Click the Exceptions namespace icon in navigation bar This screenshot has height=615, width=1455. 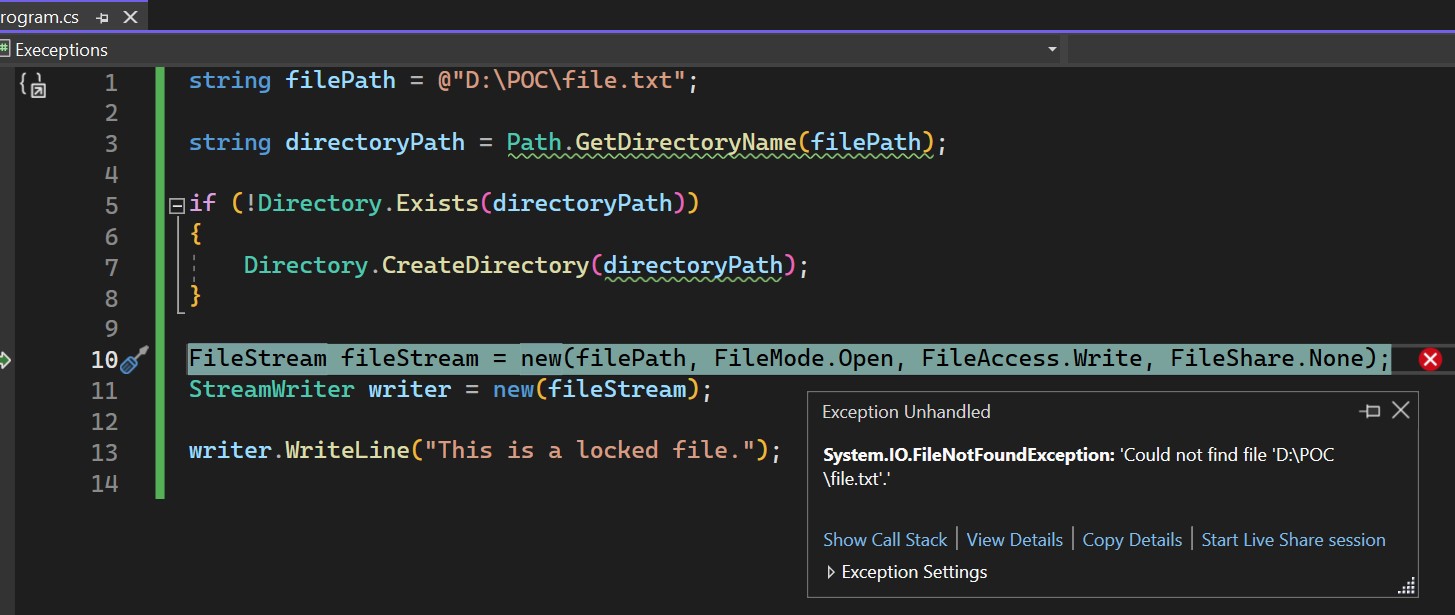pyautogui.click(x=6, y=49)
